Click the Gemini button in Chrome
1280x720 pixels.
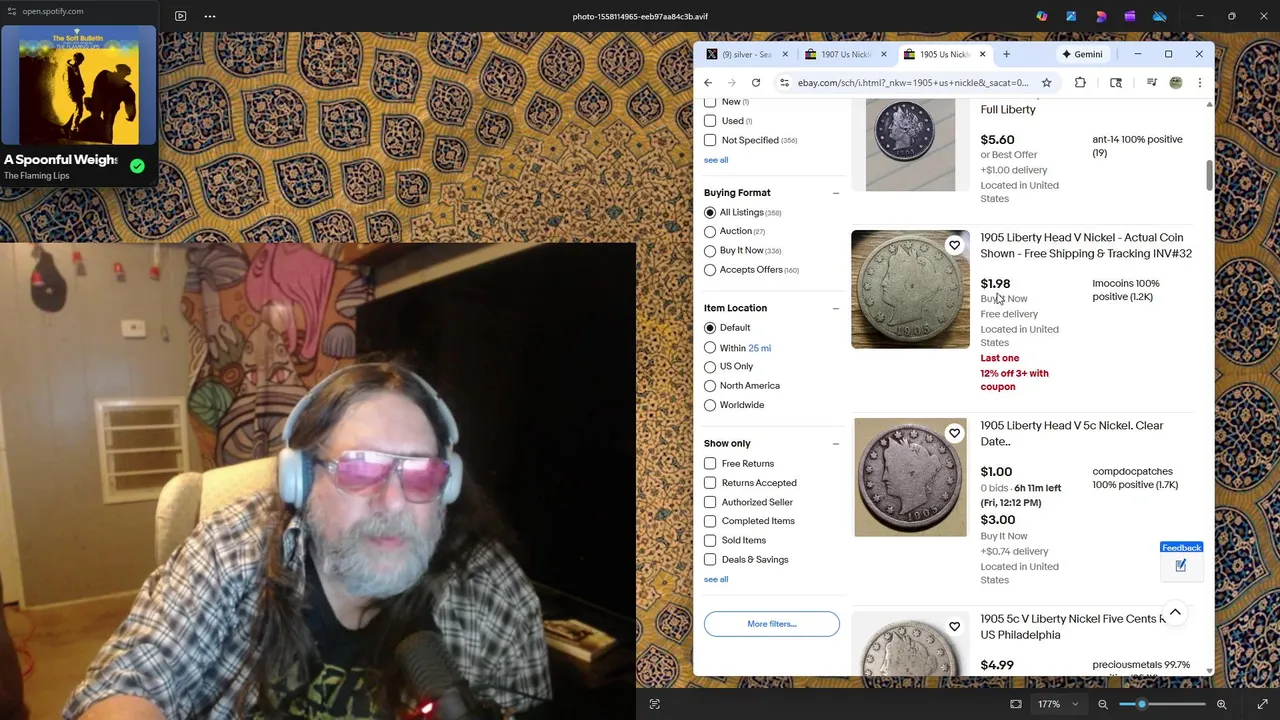[1083, 54]
